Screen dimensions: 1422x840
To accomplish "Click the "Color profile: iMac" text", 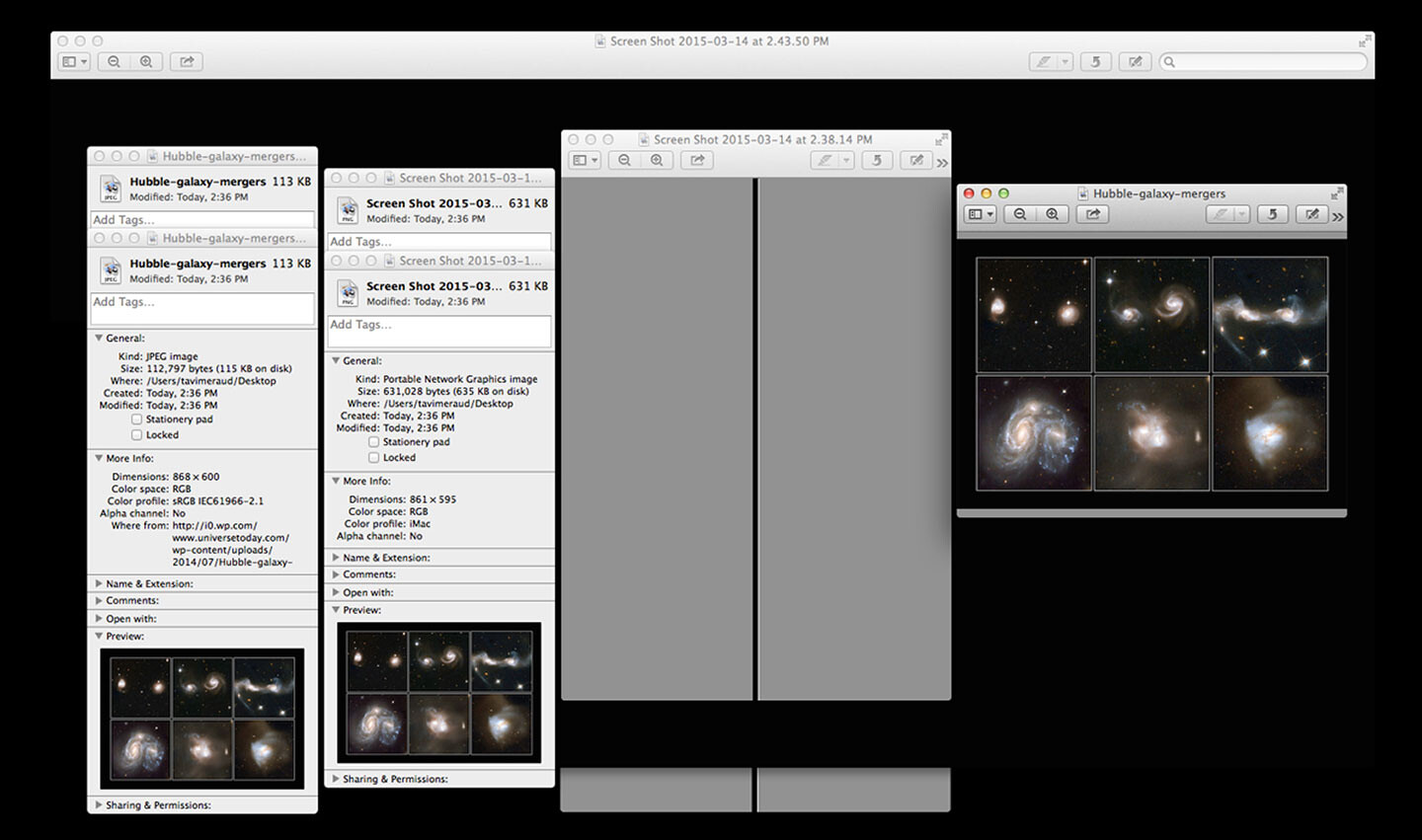I will (x=388, y=524).
